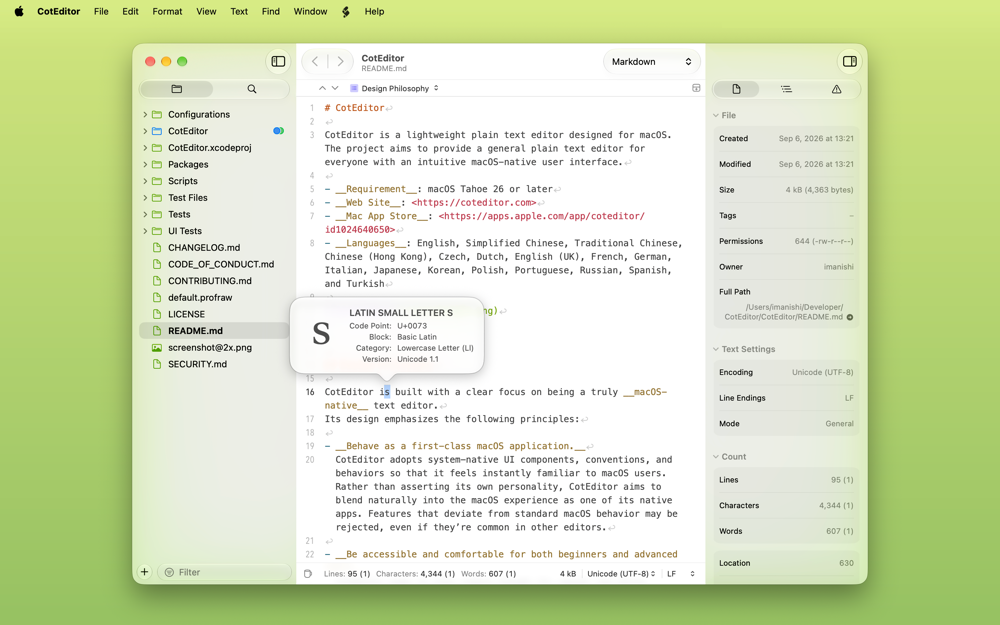Open the Text menu
1000x625 pixels.
pyautogui.click(x=239, y=11)
